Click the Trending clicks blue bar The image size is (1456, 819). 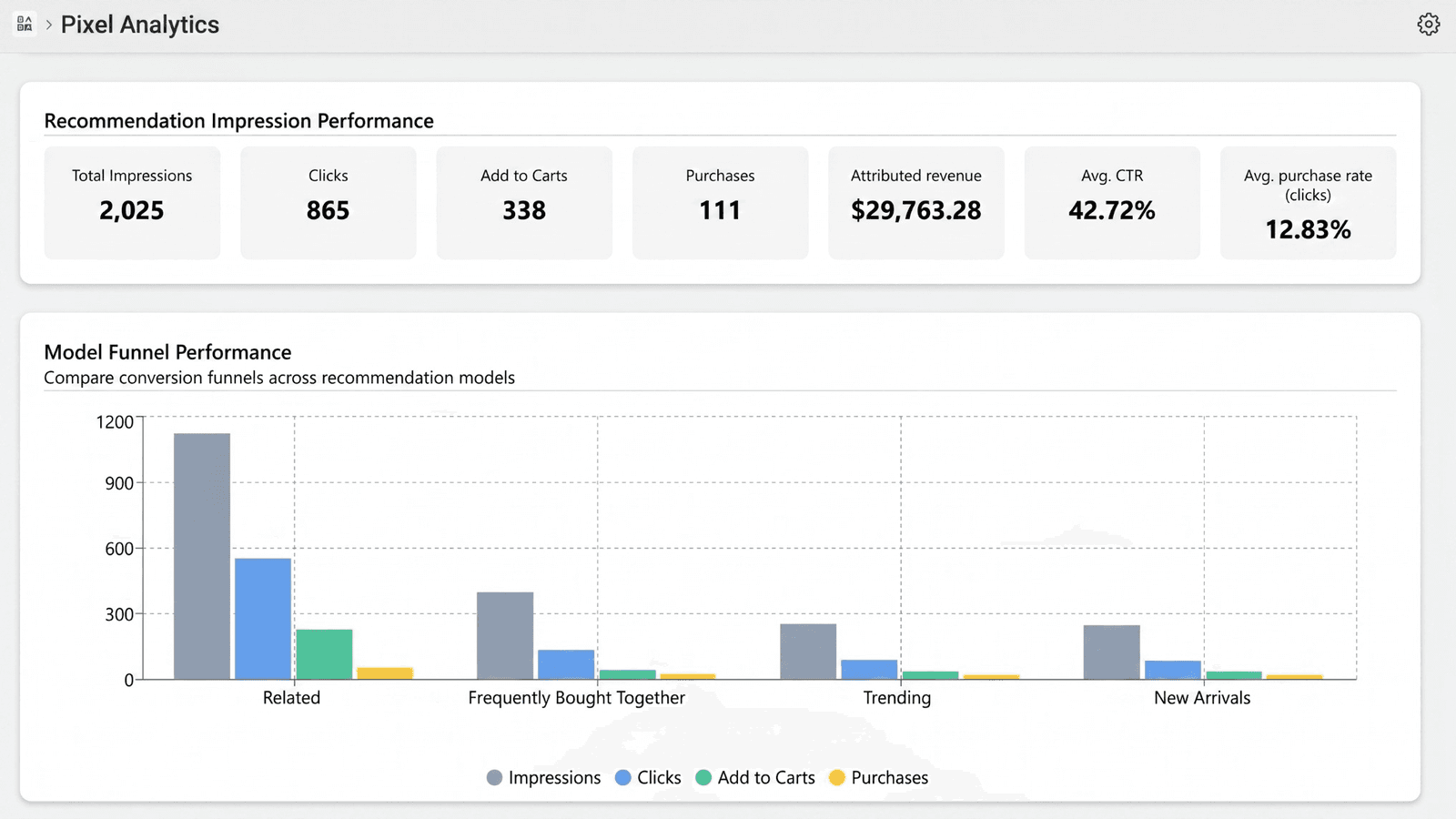869,670
